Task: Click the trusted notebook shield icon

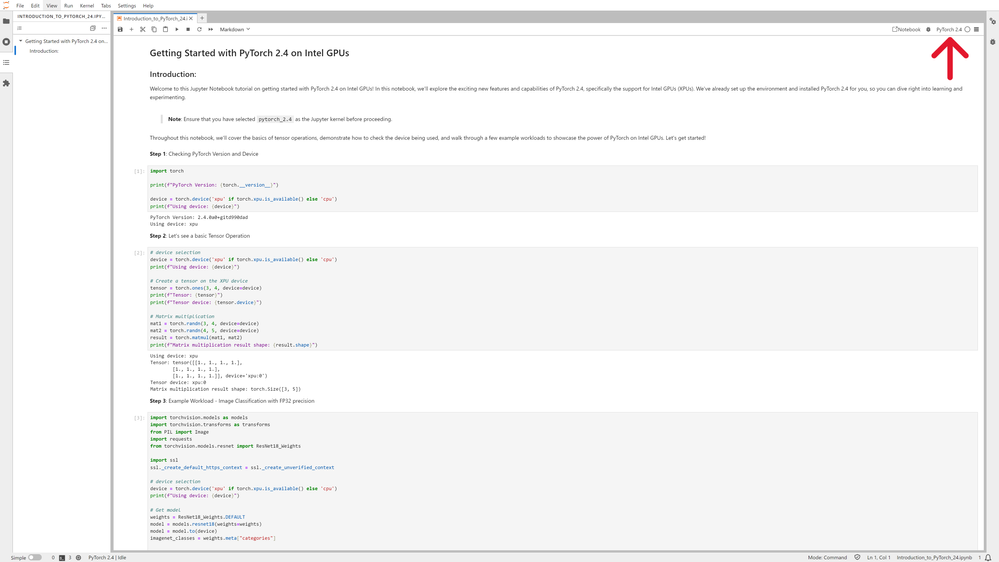Action: [x=857, y=558]
